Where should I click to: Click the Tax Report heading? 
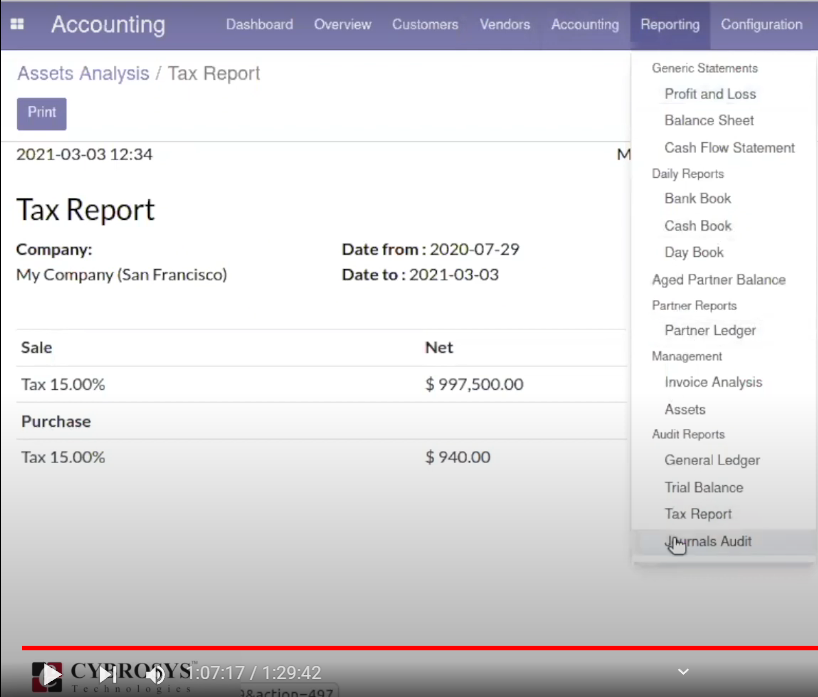pyautogui.click(x=86, y=210)
